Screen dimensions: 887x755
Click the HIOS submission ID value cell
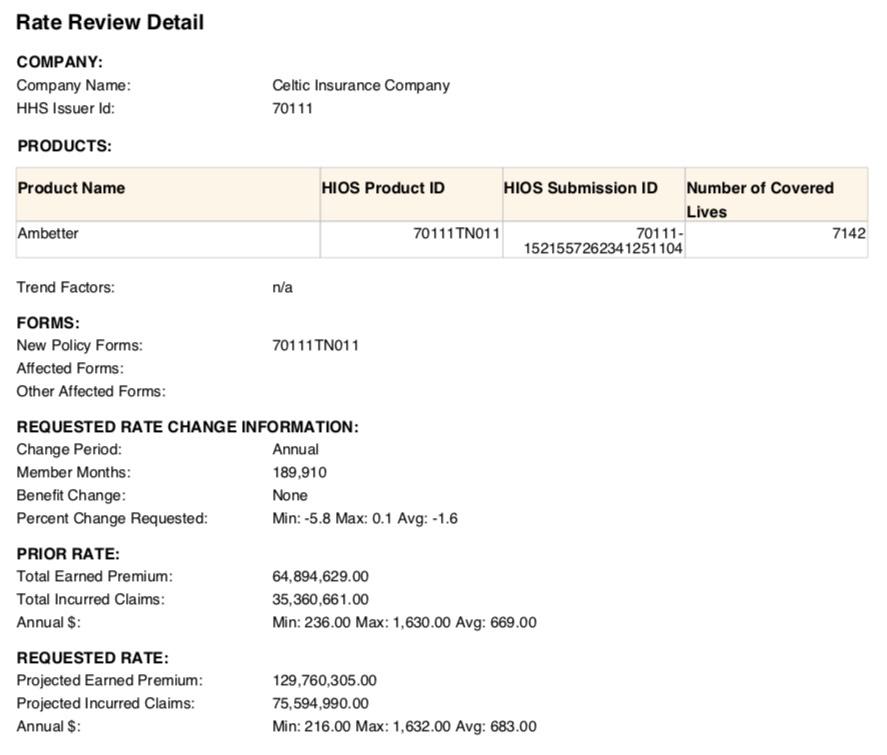click(603, 241)
